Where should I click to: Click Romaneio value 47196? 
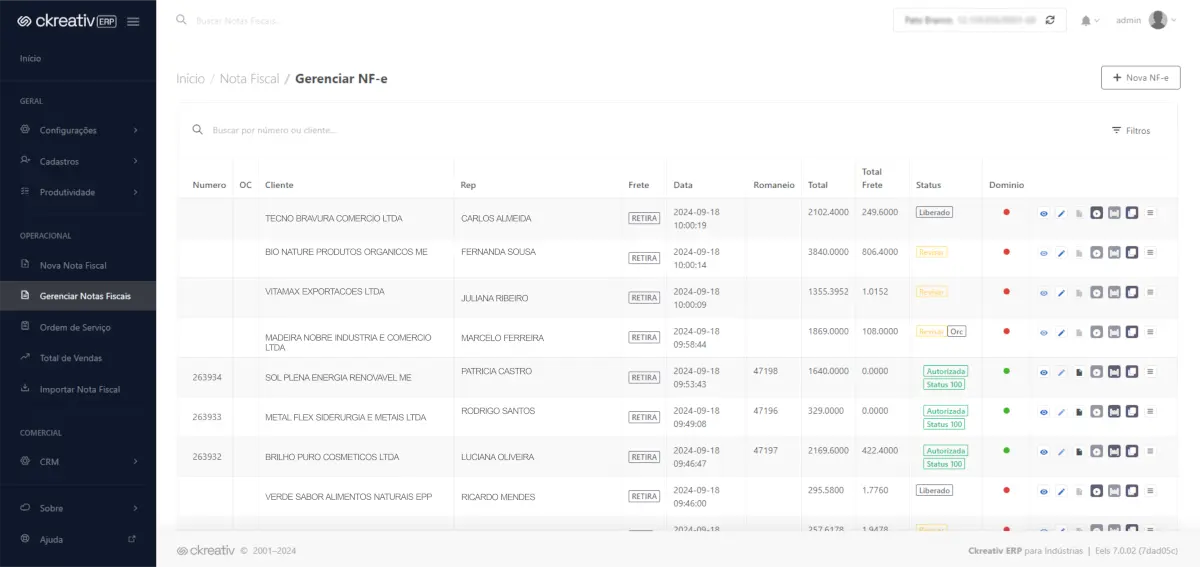(x=766, y=410)
